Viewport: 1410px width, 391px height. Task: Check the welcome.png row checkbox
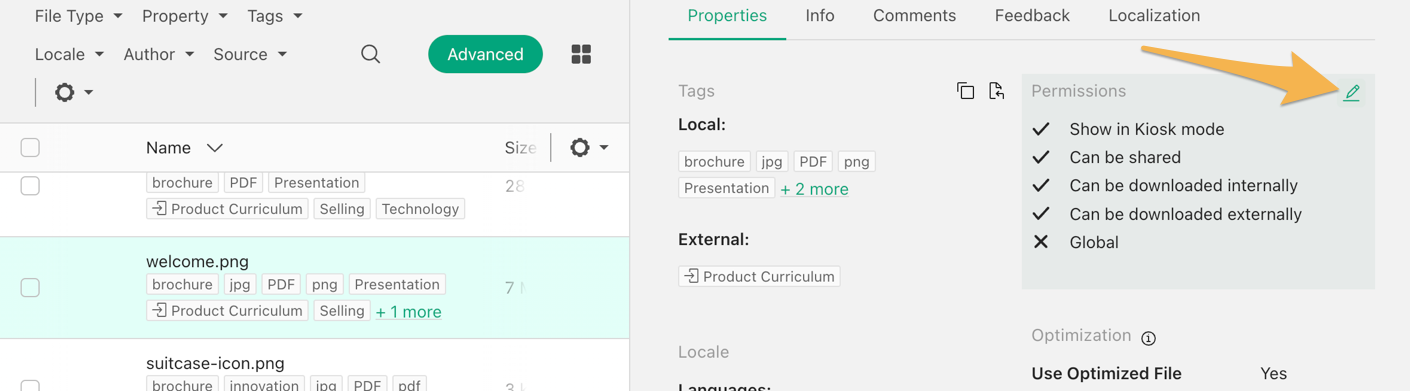click(30, 288)
